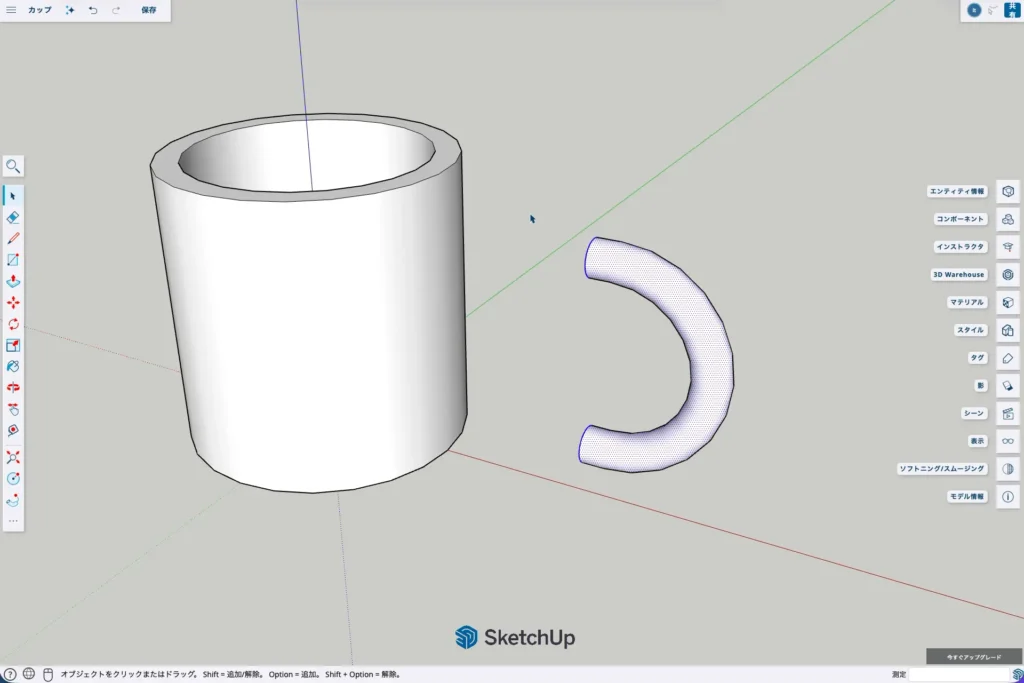Select the Pencil line tool
This screenshot has height=683, width=1024.
(13, 238)
